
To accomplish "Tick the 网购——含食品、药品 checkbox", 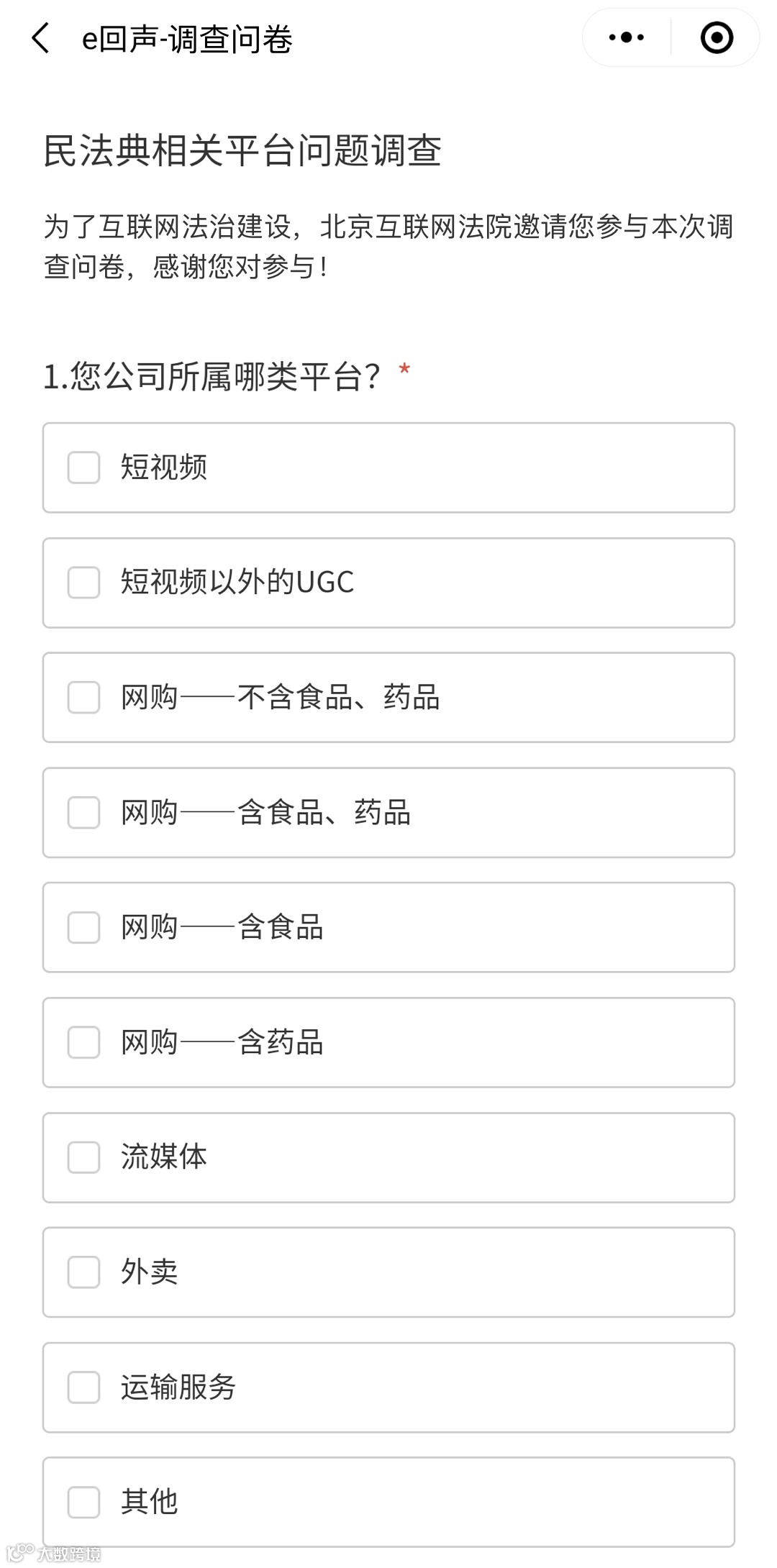I will pyautogui.click(x=83, y=813).
